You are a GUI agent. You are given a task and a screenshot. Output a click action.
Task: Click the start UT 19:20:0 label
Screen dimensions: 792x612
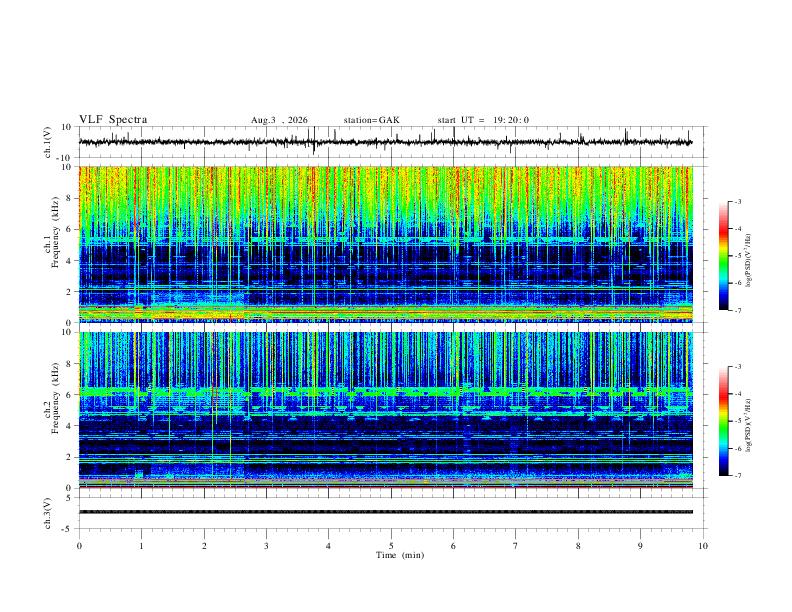click(483, 120)
